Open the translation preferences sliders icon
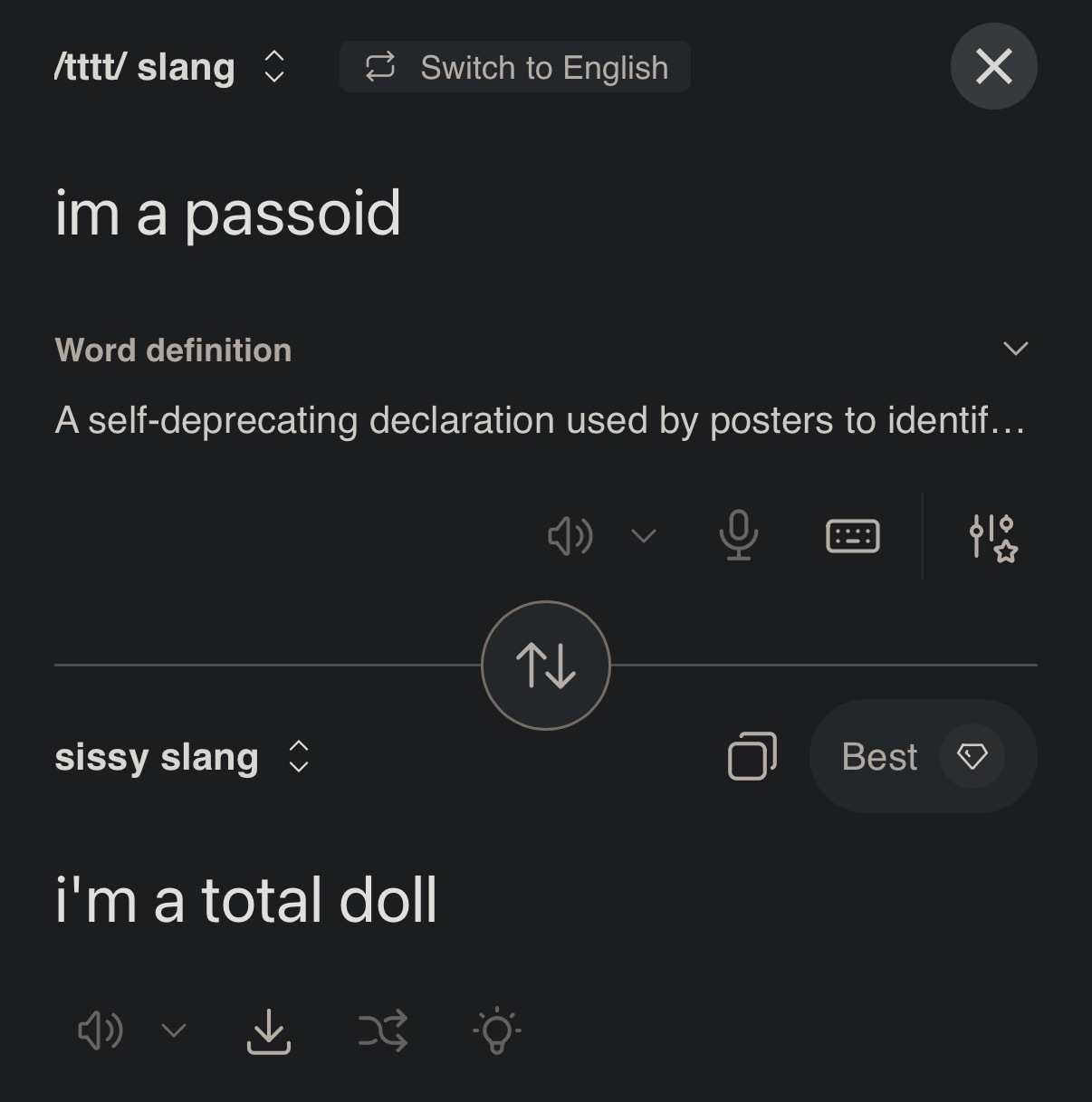This screenshot has height=1102, width=1092. (992, 537)
